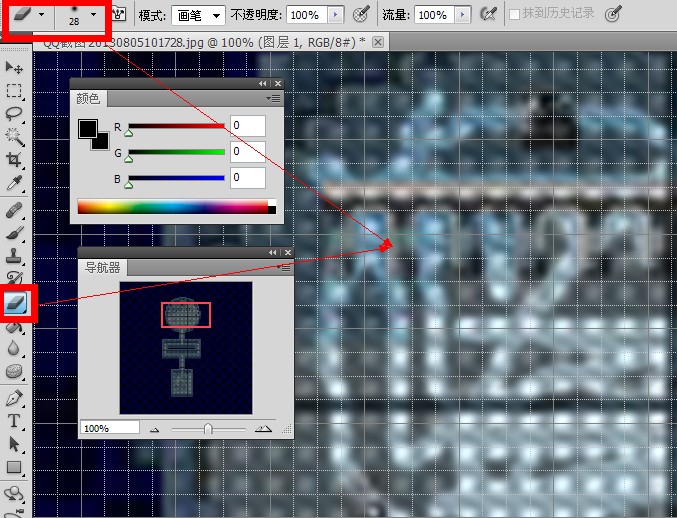Select the Healing Brush tool
This screenshot has height=518, width=677.
tap(14, 211)
